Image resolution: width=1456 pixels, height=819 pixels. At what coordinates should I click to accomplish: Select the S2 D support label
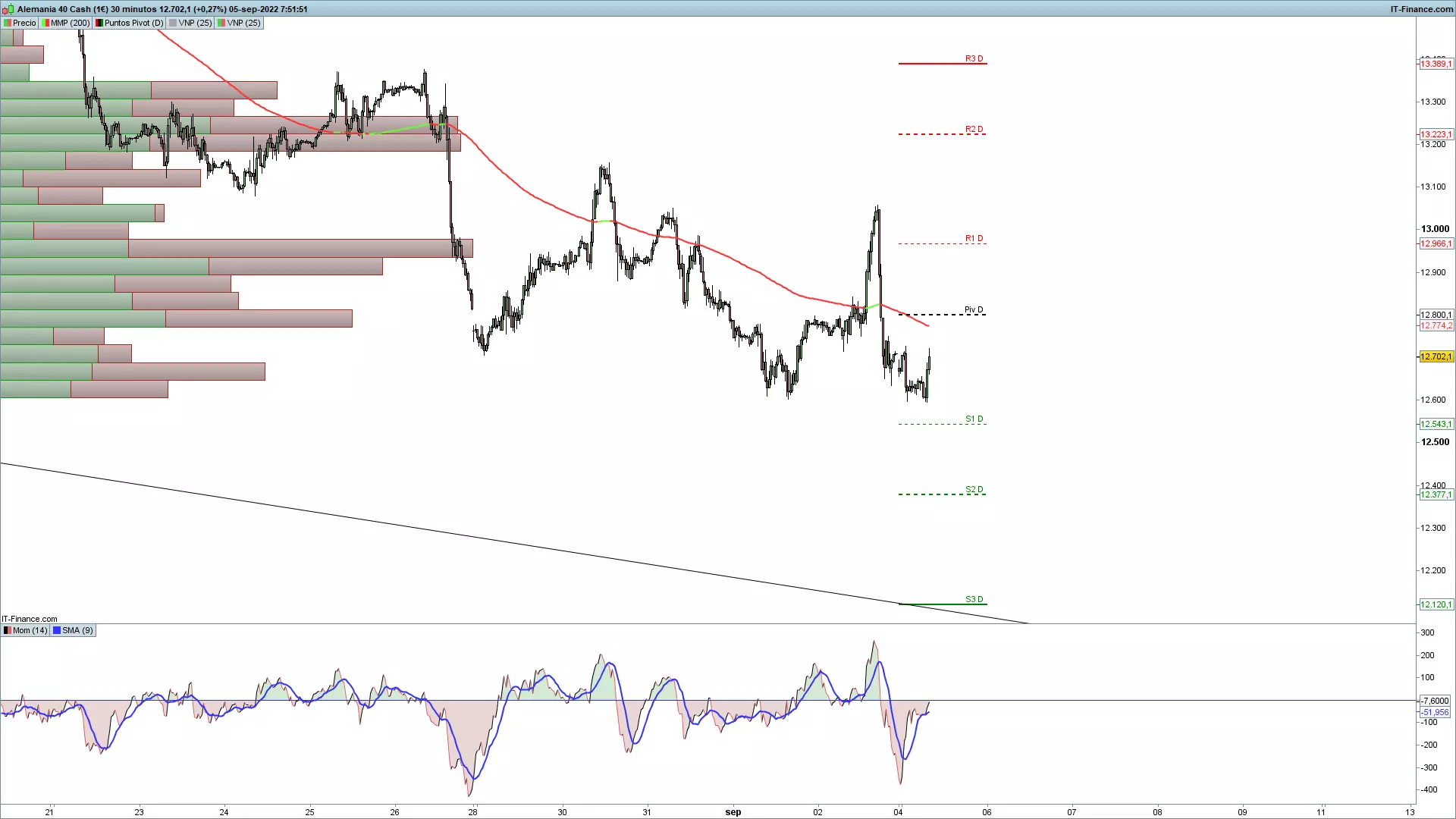pos(974,489)
